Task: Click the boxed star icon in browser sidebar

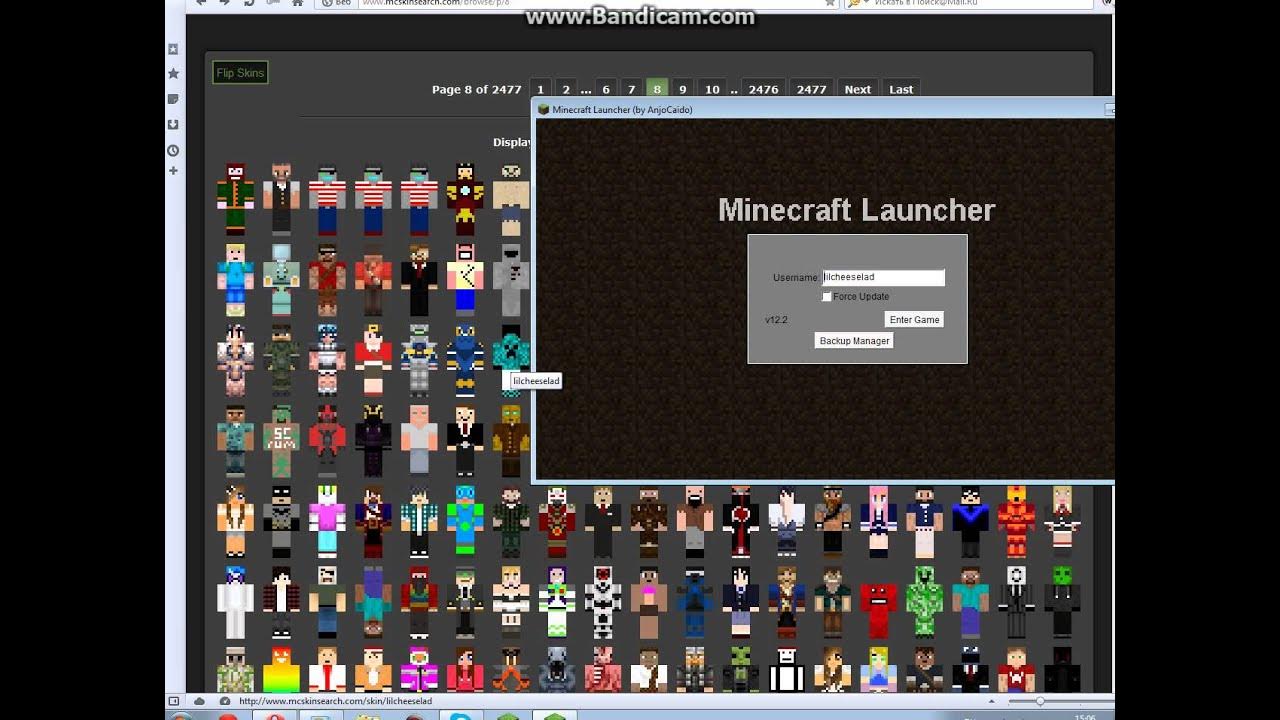Action: [173, 49]
